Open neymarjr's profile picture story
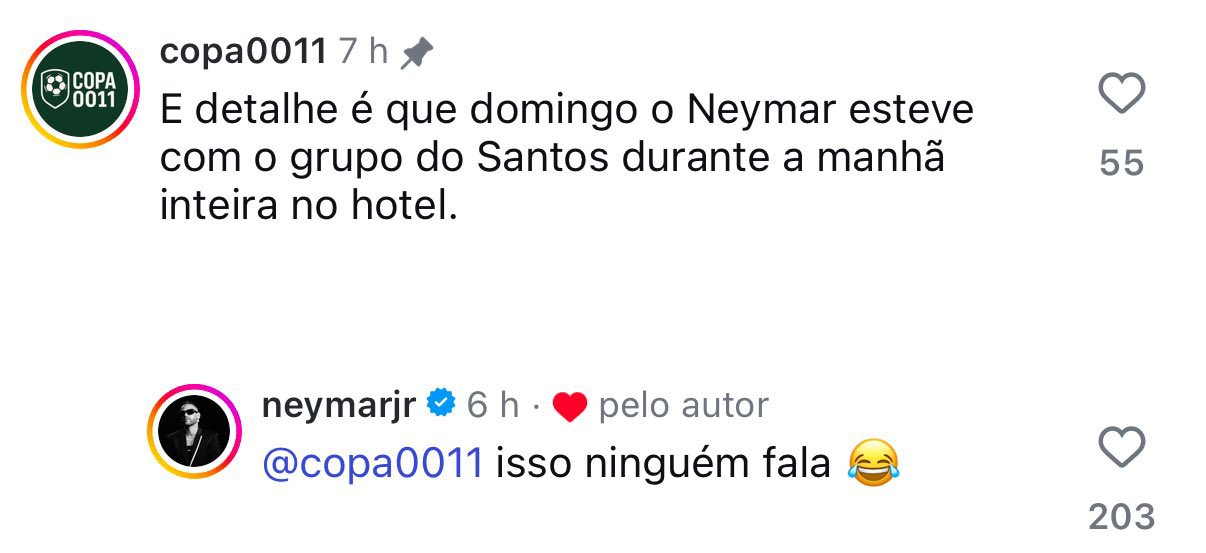The height and width of the screenshot is (553, 1206). [x=195, y=431]
